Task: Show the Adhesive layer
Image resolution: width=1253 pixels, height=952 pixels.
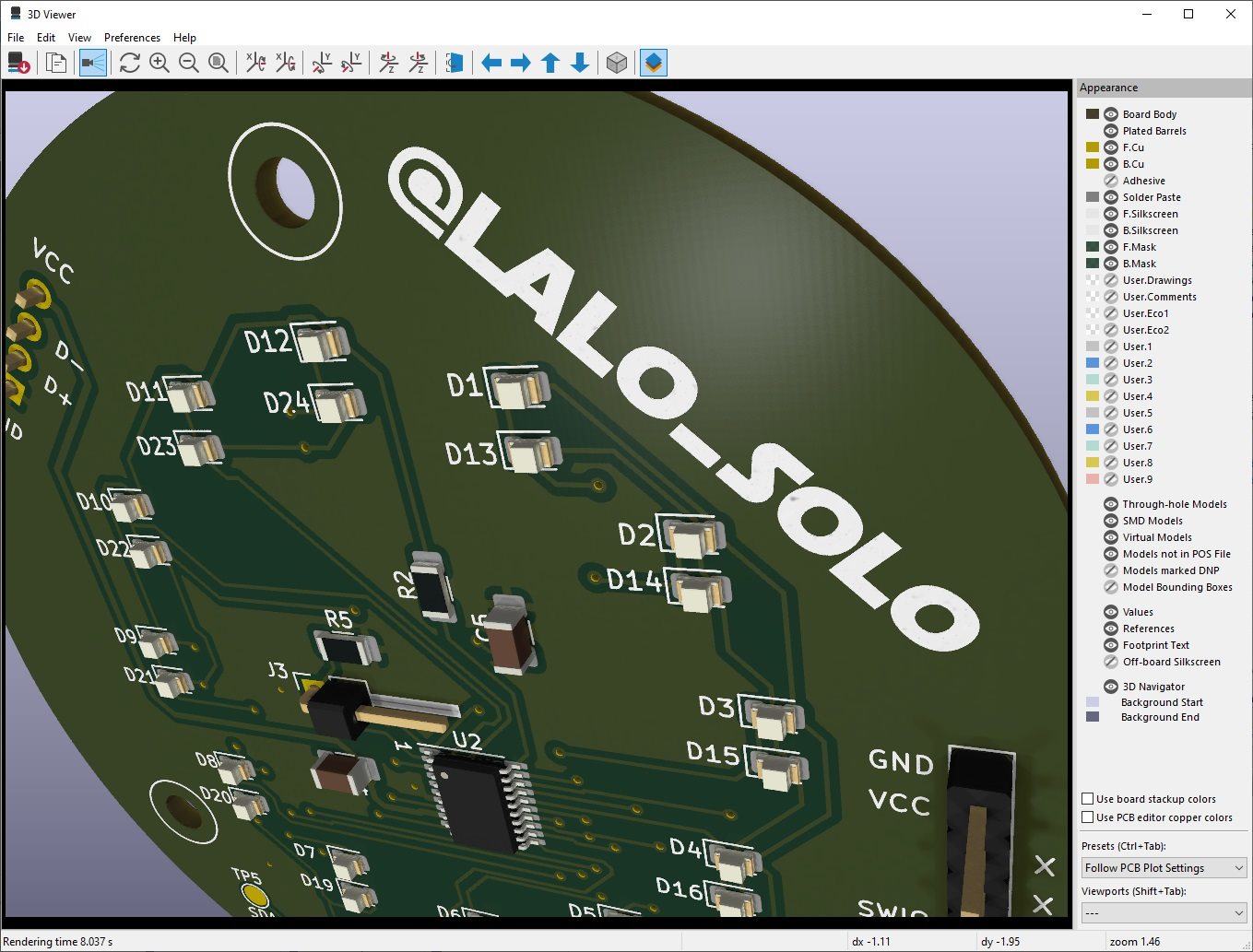Action: pos(1111,181)
